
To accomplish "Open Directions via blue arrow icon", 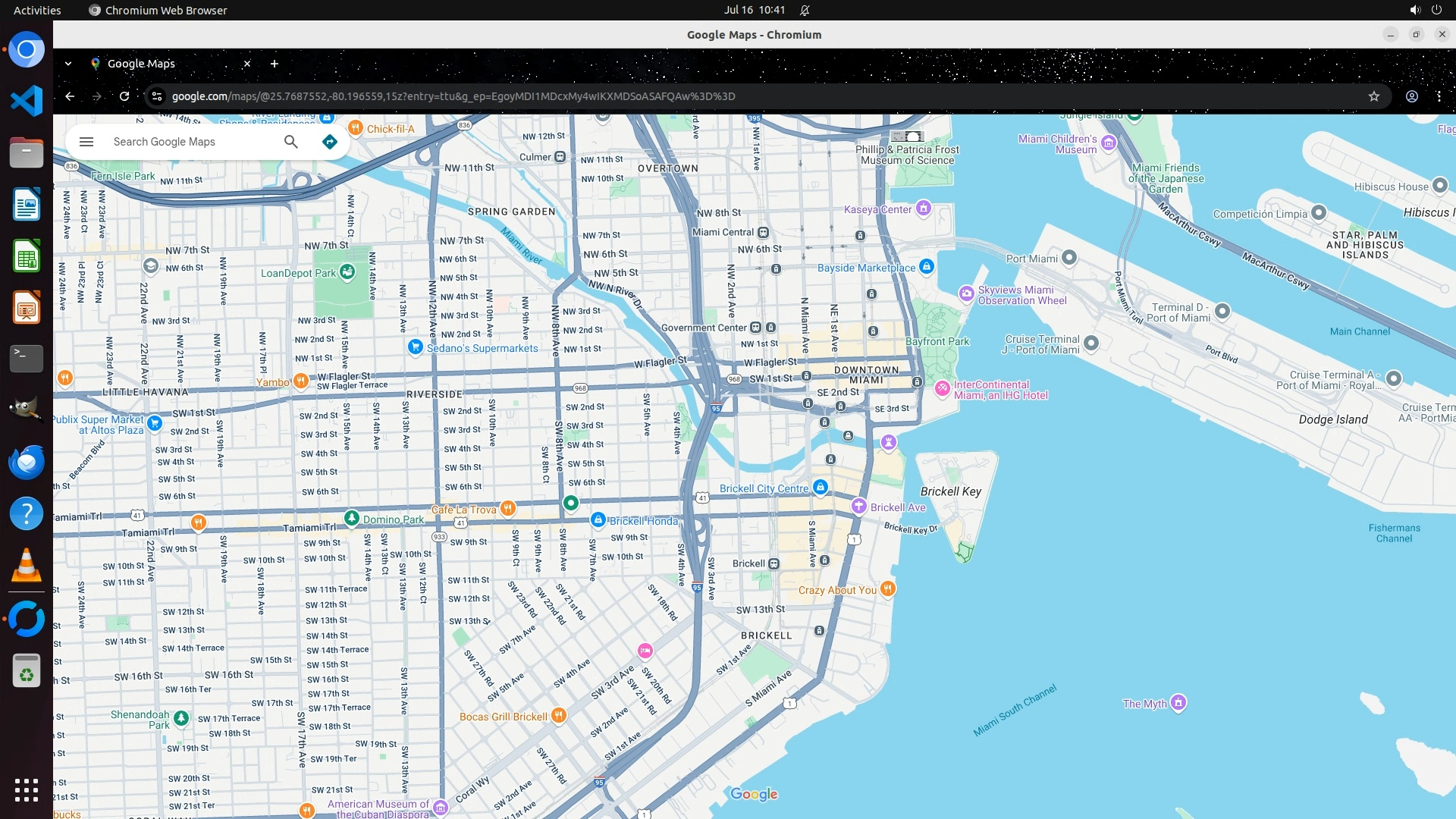I will pos(329,142).
